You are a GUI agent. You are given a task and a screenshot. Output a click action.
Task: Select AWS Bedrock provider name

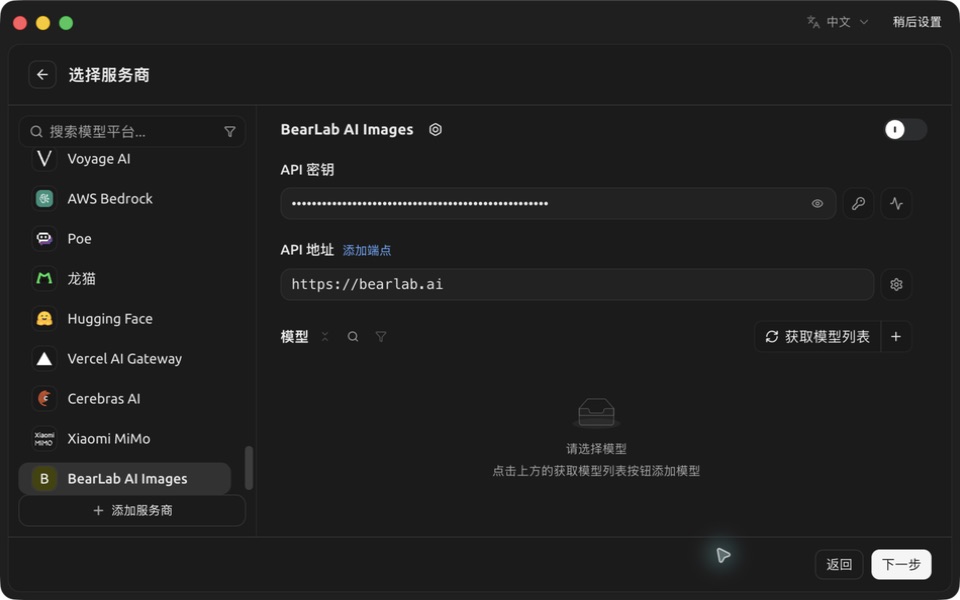[110, 199]
